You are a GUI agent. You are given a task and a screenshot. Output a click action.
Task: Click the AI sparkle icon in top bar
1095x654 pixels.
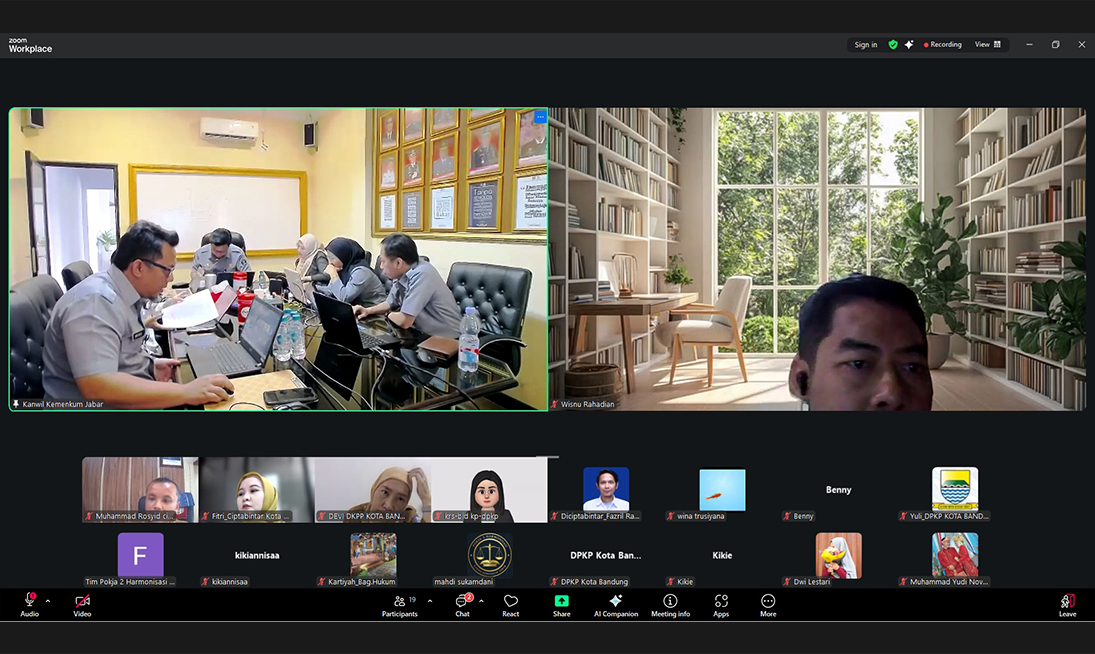[x=909, y=45]
